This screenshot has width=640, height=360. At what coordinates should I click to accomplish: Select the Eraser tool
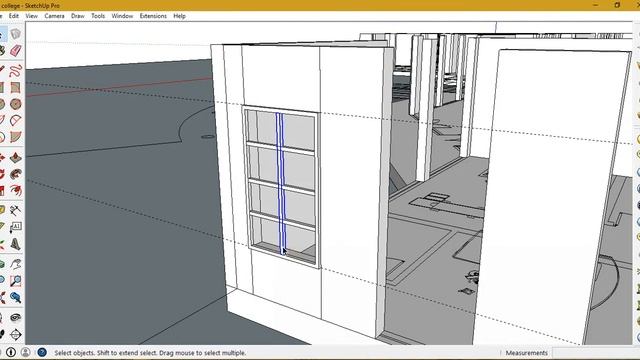[16, 51]
